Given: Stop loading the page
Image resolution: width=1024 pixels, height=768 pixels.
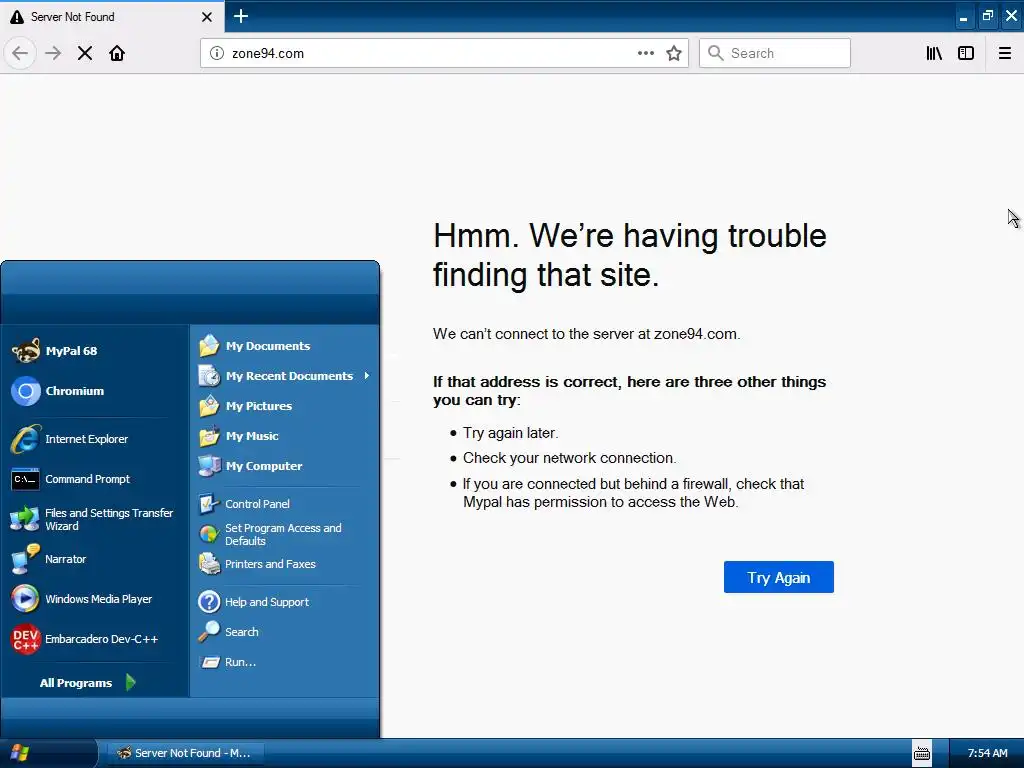Looking at the screenshot, I should tap(85, 53).
